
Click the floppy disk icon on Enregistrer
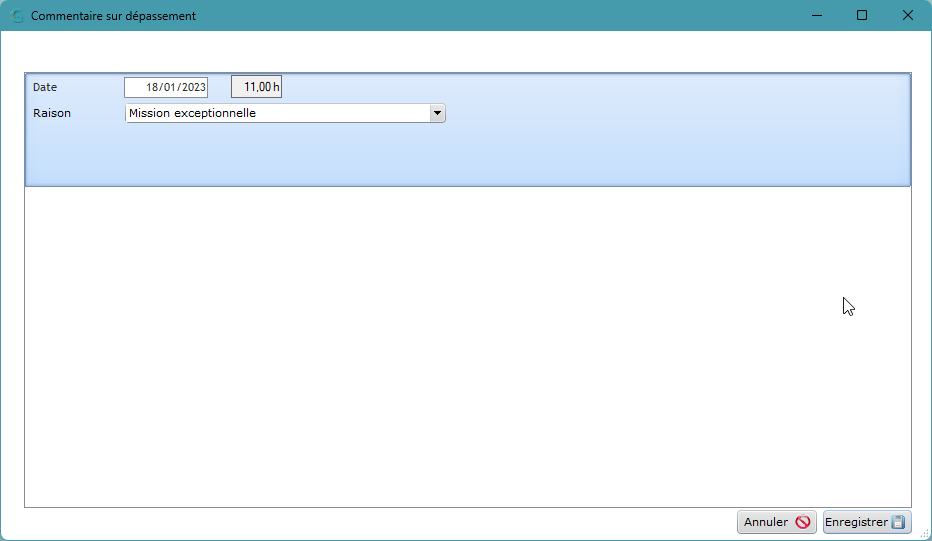click(x=899, y=522)
